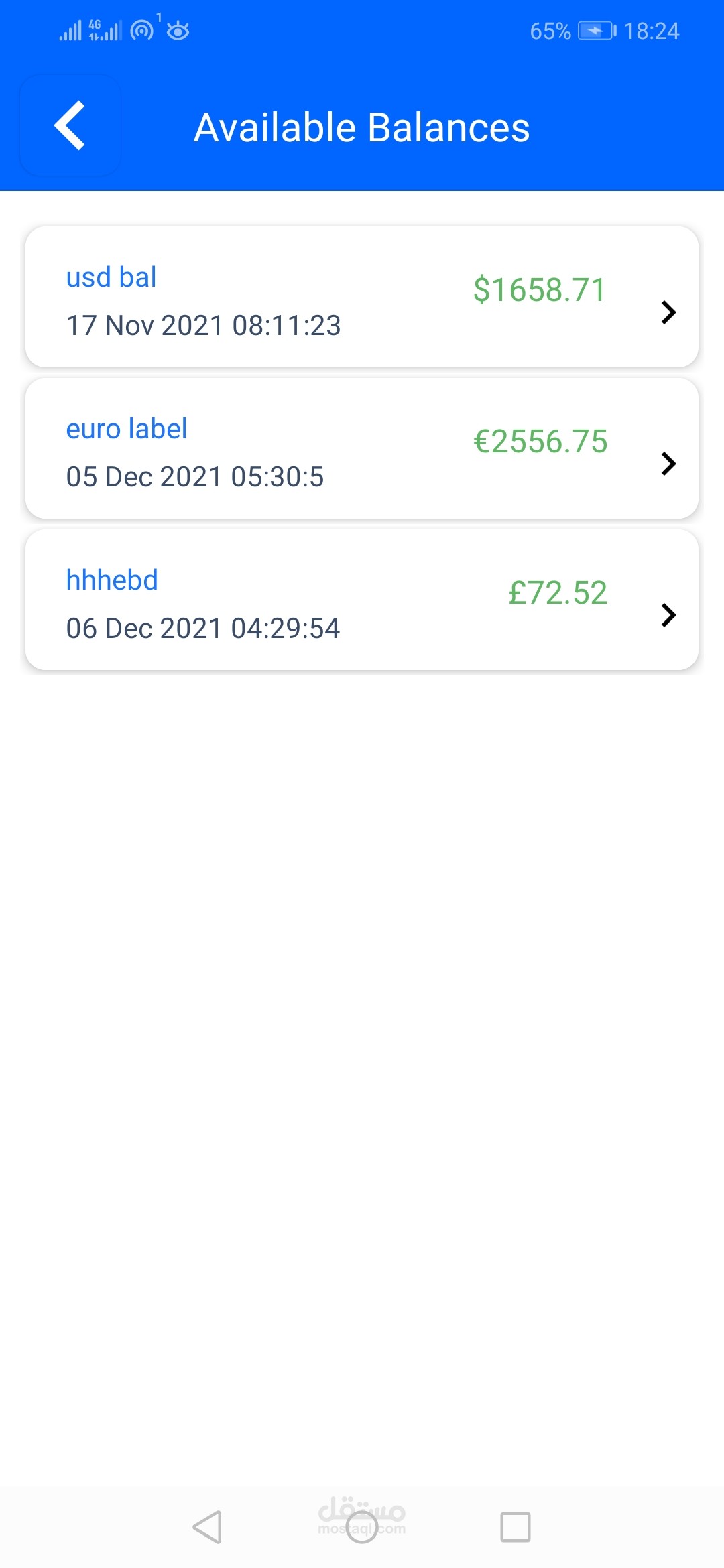This screenshot has width=724, height=1568.
Task: Tap the battery icon in status bar
Action: [596, 31]
